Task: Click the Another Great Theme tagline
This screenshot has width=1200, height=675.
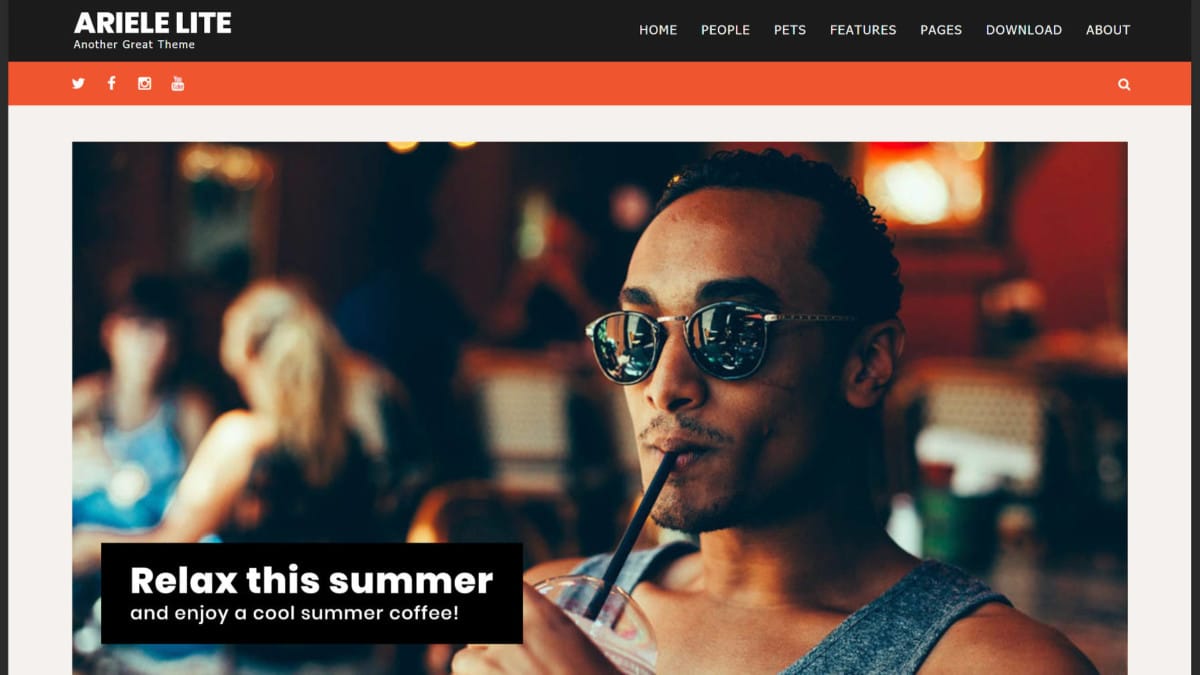Action: (x=134, y=45)
